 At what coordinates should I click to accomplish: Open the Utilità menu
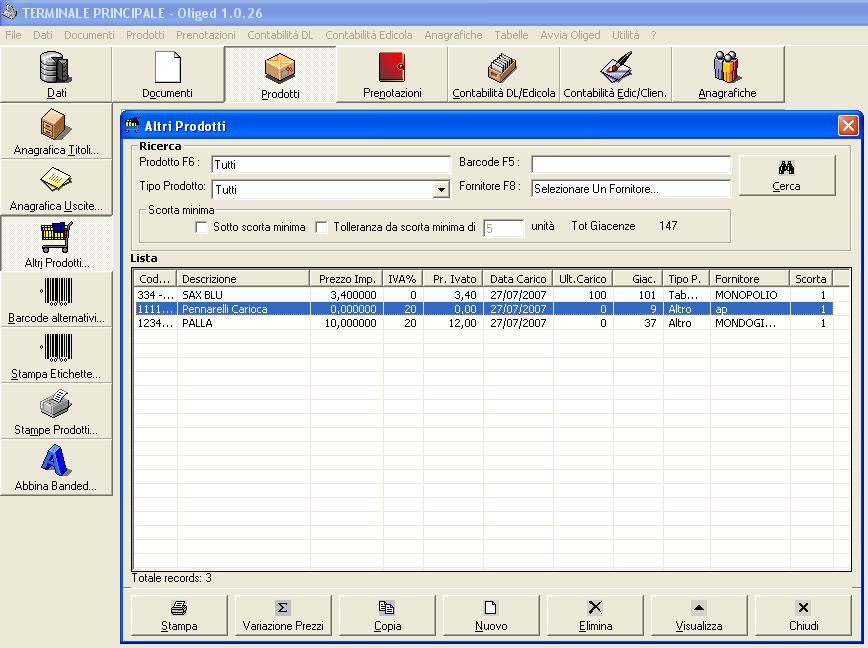(626, 35)
